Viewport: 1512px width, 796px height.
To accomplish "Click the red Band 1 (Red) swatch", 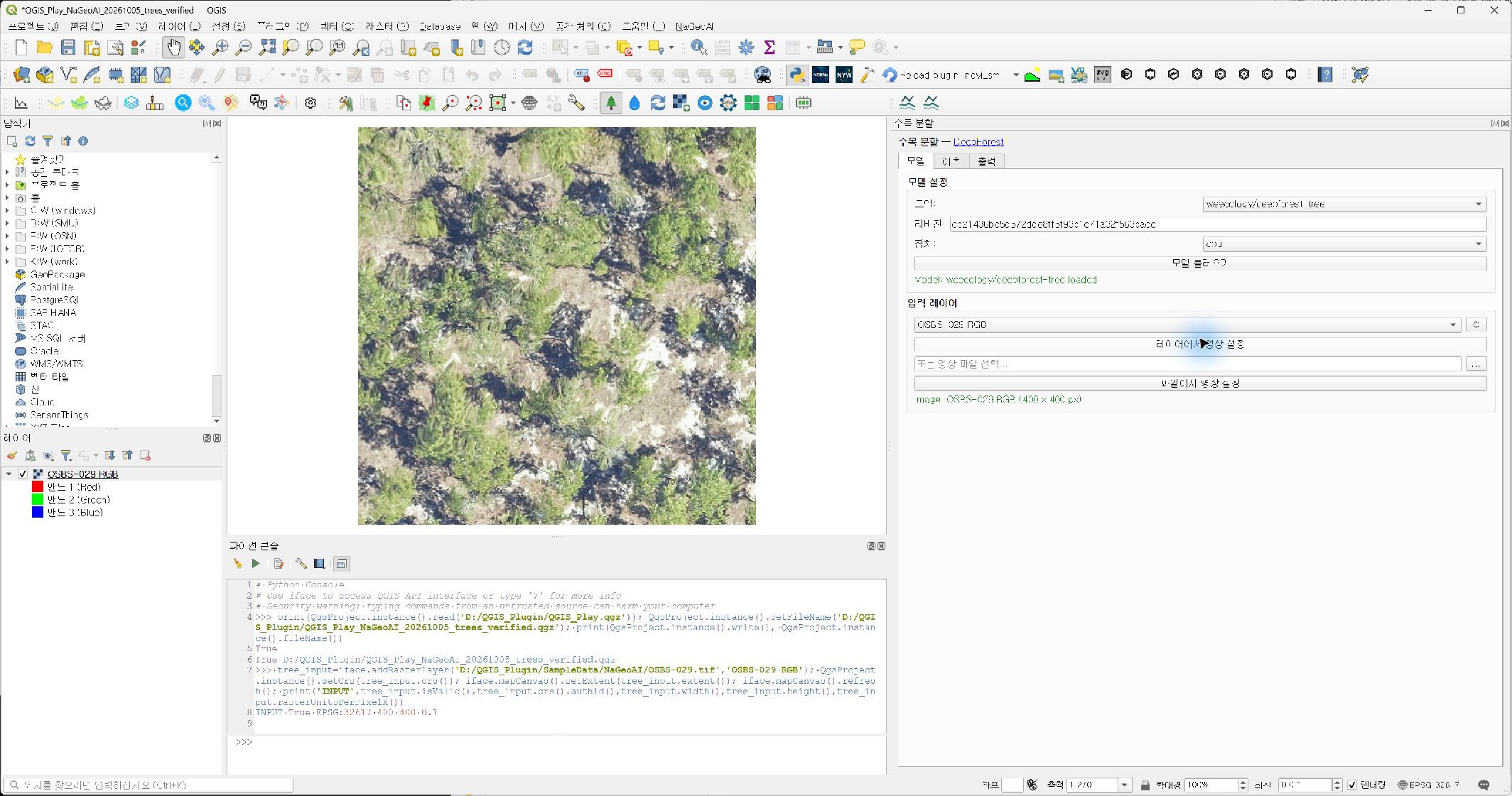I will (x=38, y=487).
